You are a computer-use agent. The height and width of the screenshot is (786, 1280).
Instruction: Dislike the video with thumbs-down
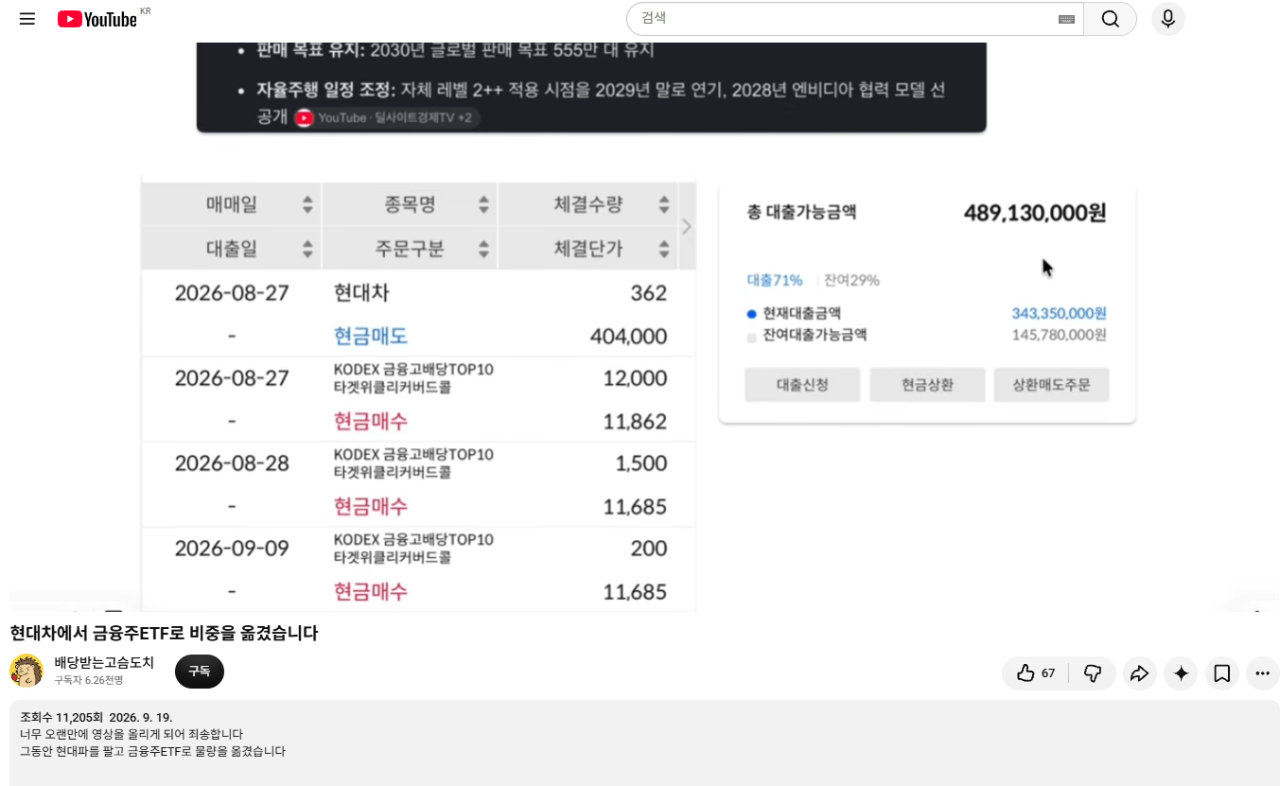coord(1092,673)
